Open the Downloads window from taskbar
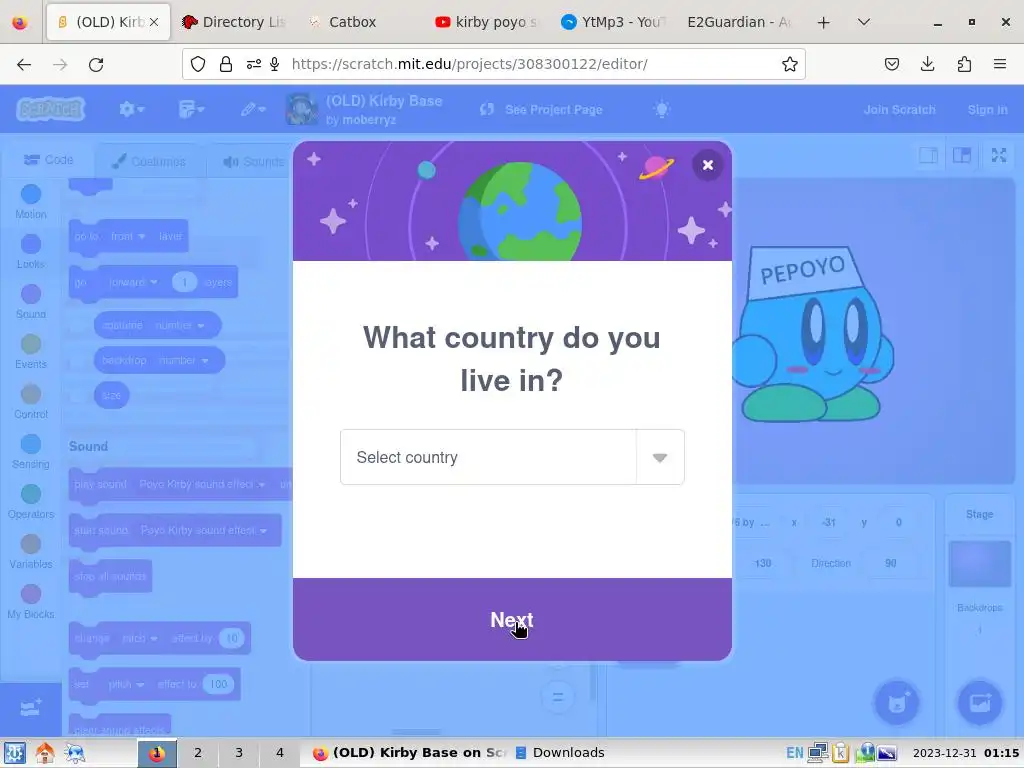Viewport: 1024px width, 768px height. click(560, 753)
